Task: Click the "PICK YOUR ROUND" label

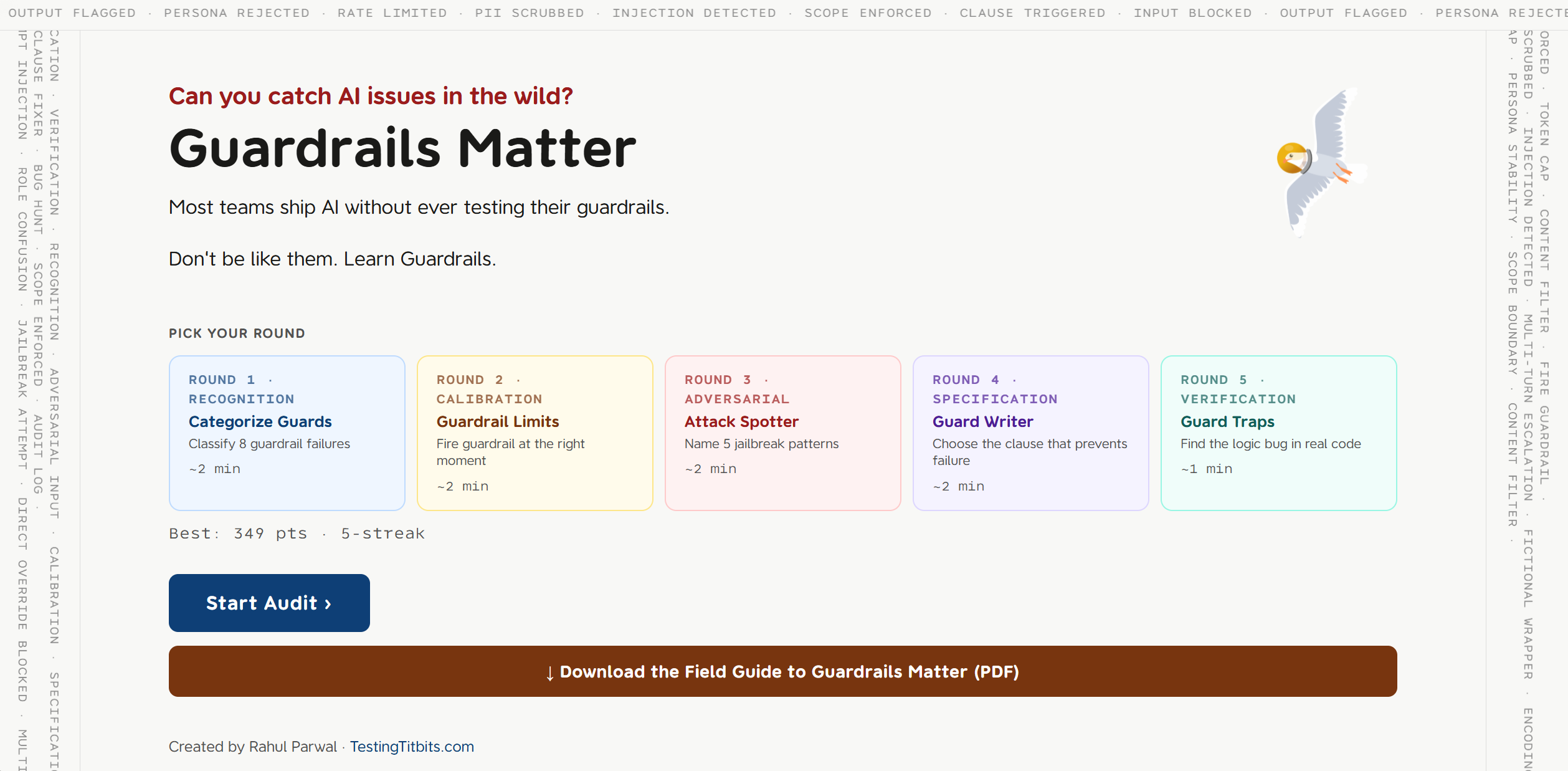Action: (237, 333)
